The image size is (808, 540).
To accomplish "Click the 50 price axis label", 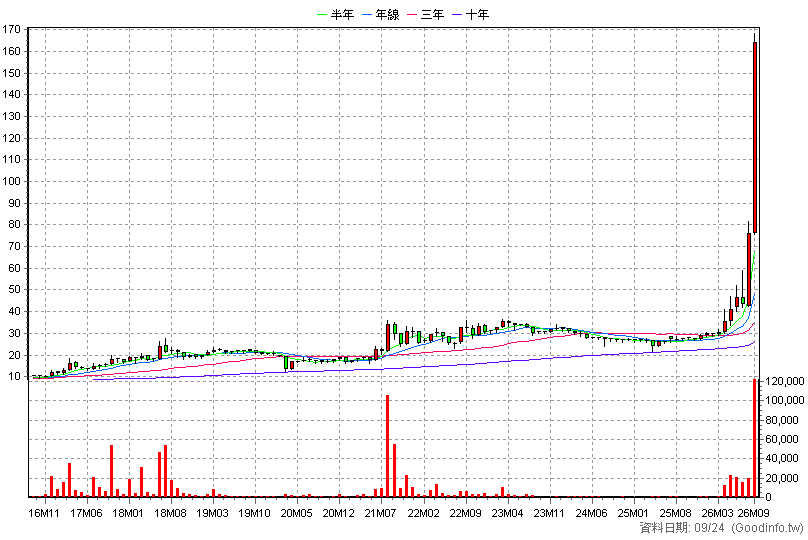I will coord(14,290).
